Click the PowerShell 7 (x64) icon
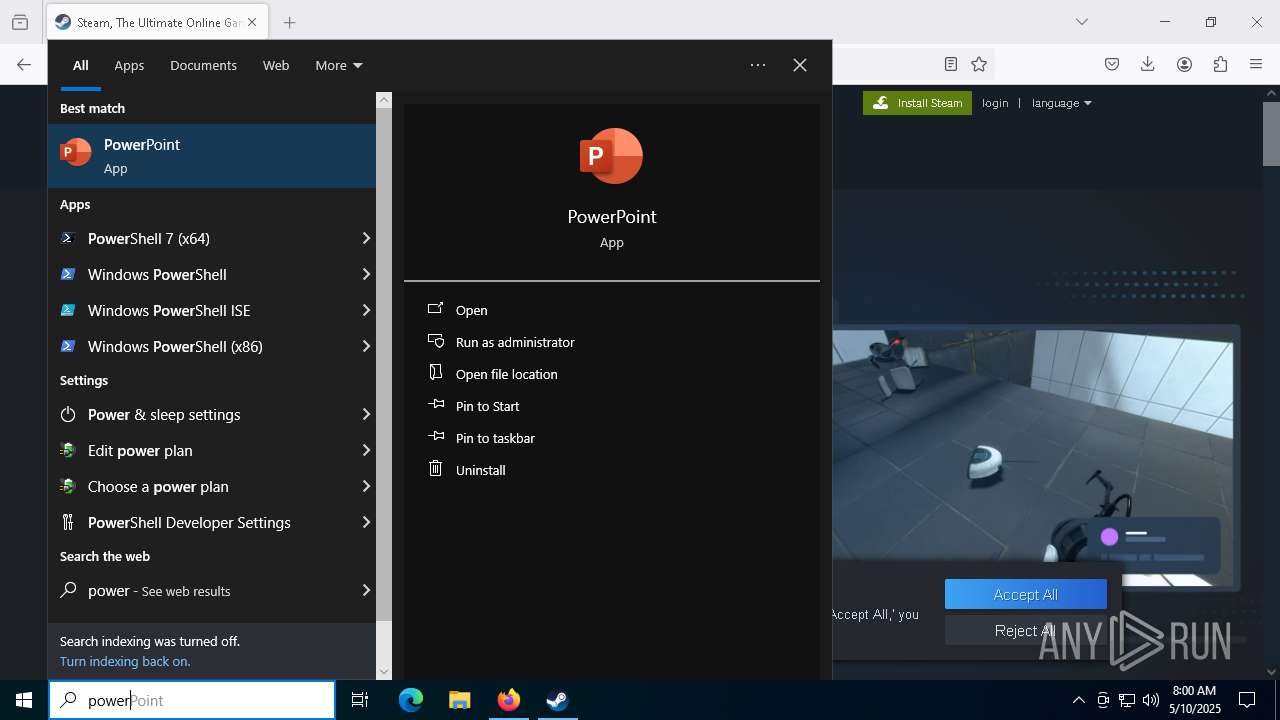The height and width of the screenshot is (720, 1280). (68, 238)
